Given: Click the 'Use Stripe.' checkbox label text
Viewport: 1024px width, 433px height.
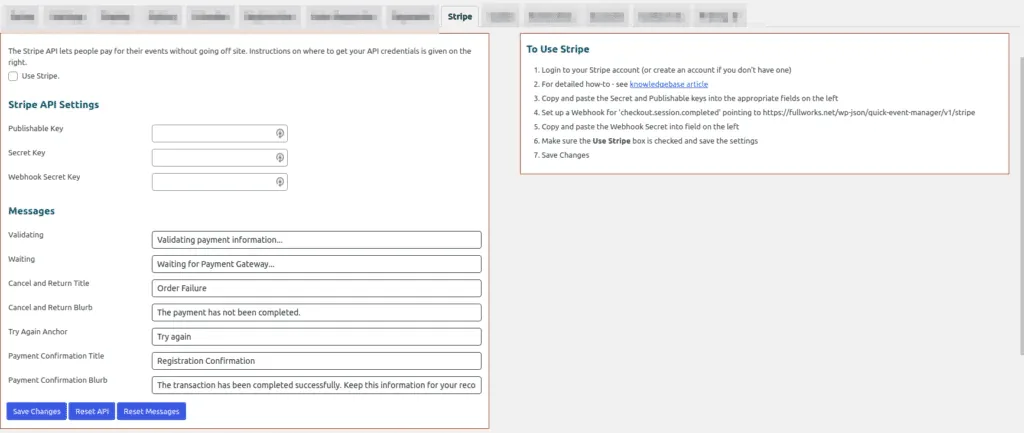Looking at the screenshot, I should click(40, 76).
